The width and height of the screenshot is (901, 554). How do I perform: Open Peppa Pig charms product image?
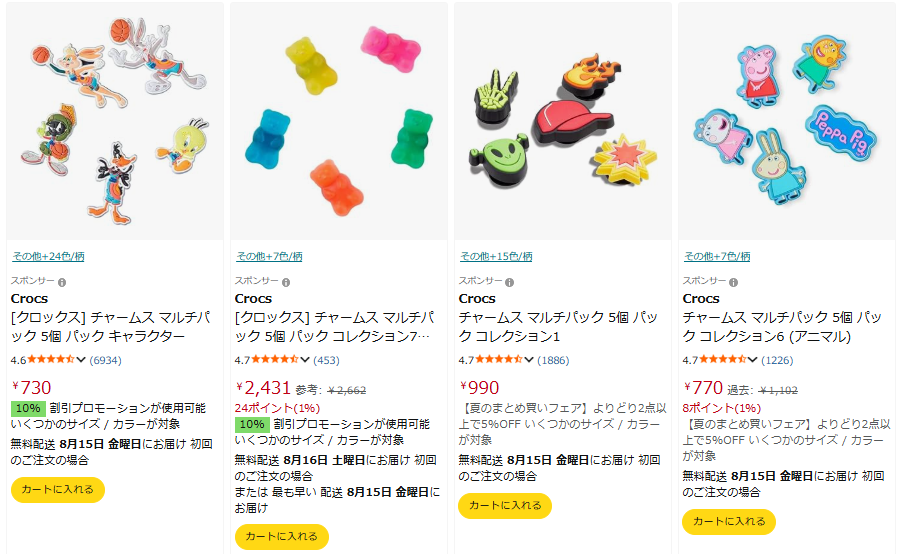tap(787, 121)
